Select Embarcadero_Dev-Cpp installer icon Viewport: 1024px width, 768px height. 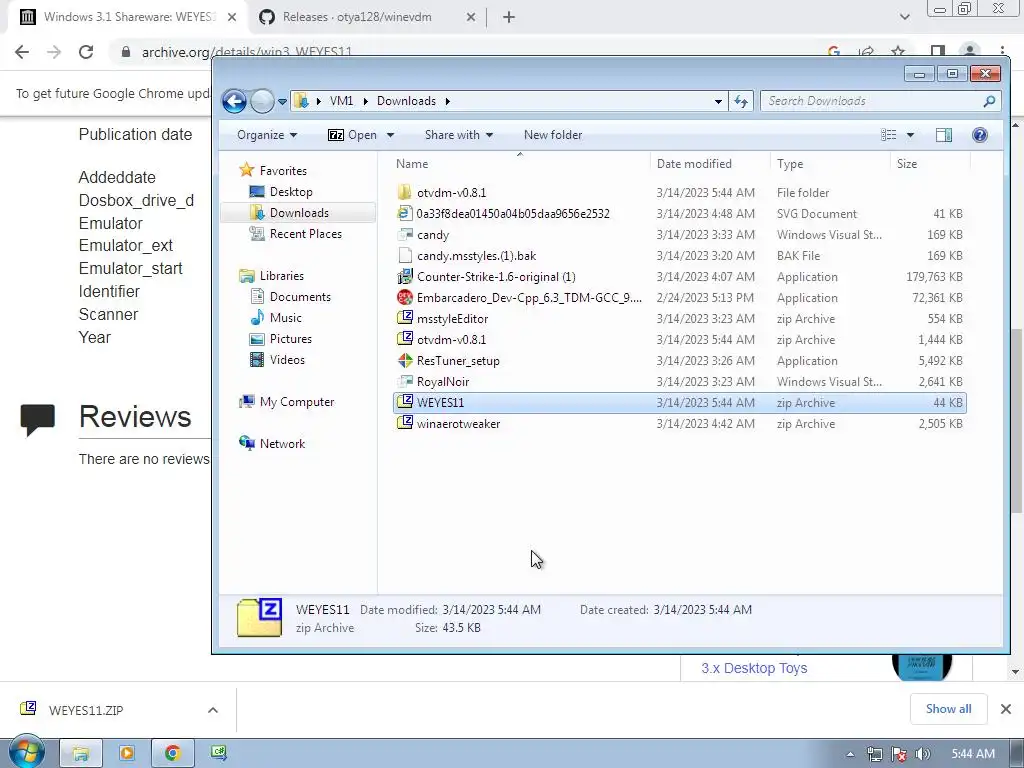coord(405,297)
